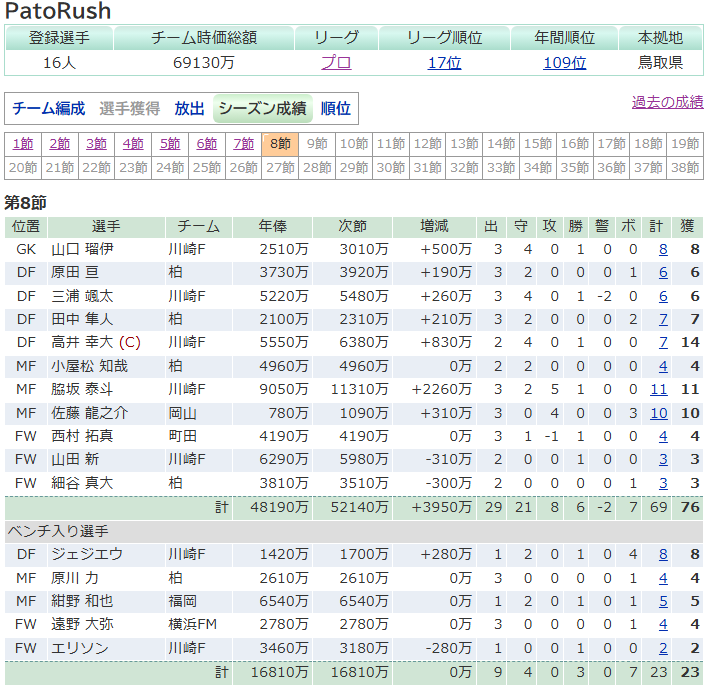Image resolution: width=707 pixels, height=687 pixels.
Task: Click team name 岡山
Action: 182,413
